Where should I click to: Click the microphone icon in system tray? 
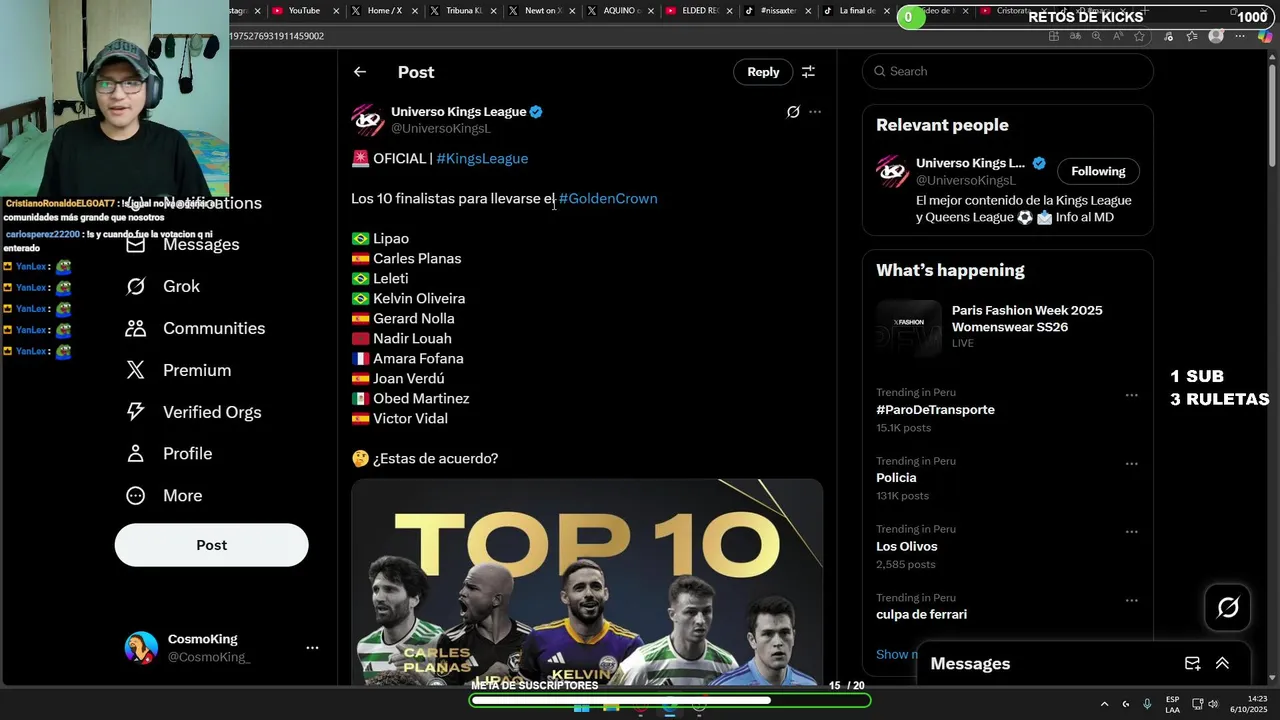1147,704
